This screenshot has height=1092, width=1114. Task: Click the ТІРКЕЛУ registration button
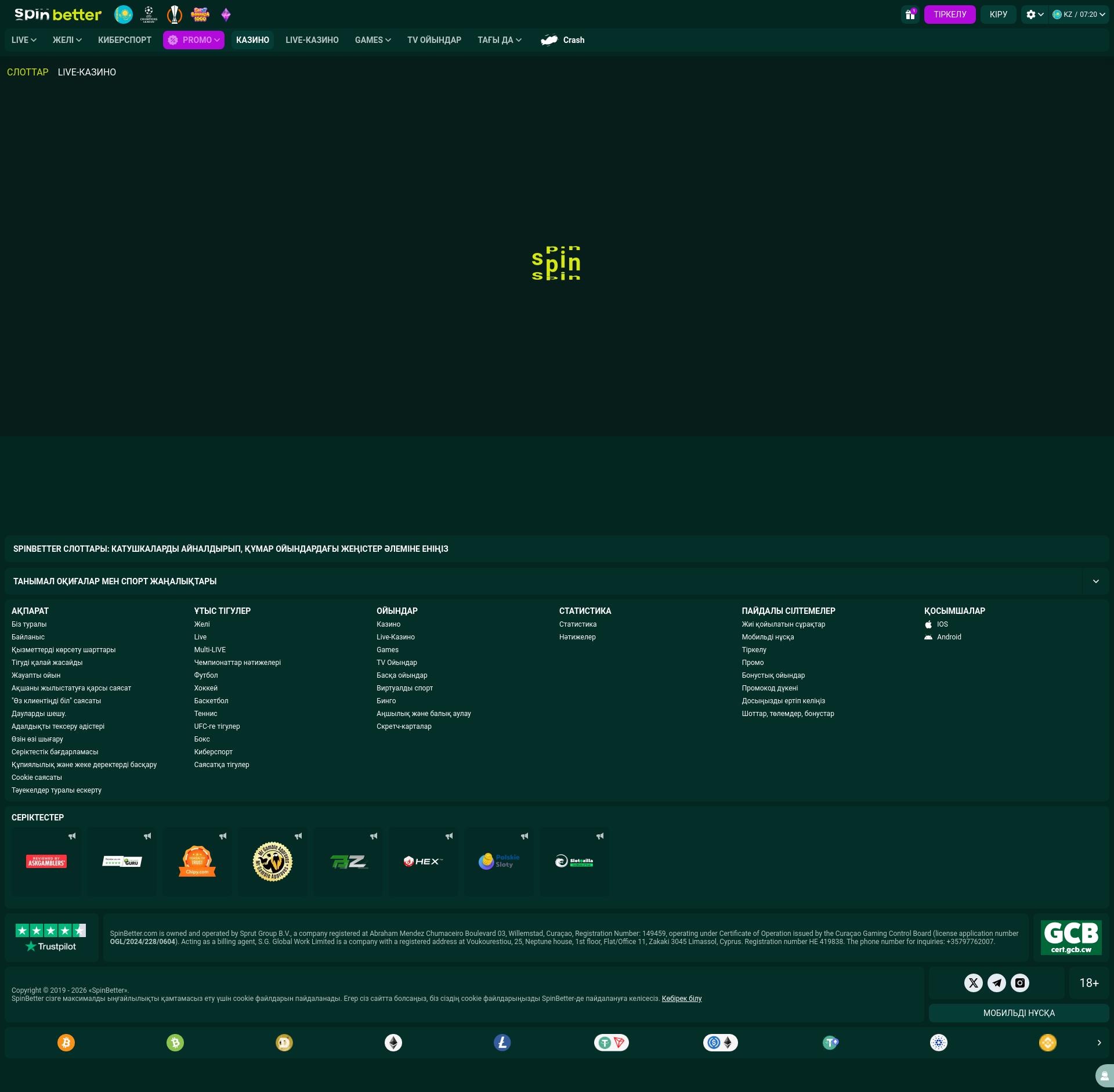pos(950,15)
